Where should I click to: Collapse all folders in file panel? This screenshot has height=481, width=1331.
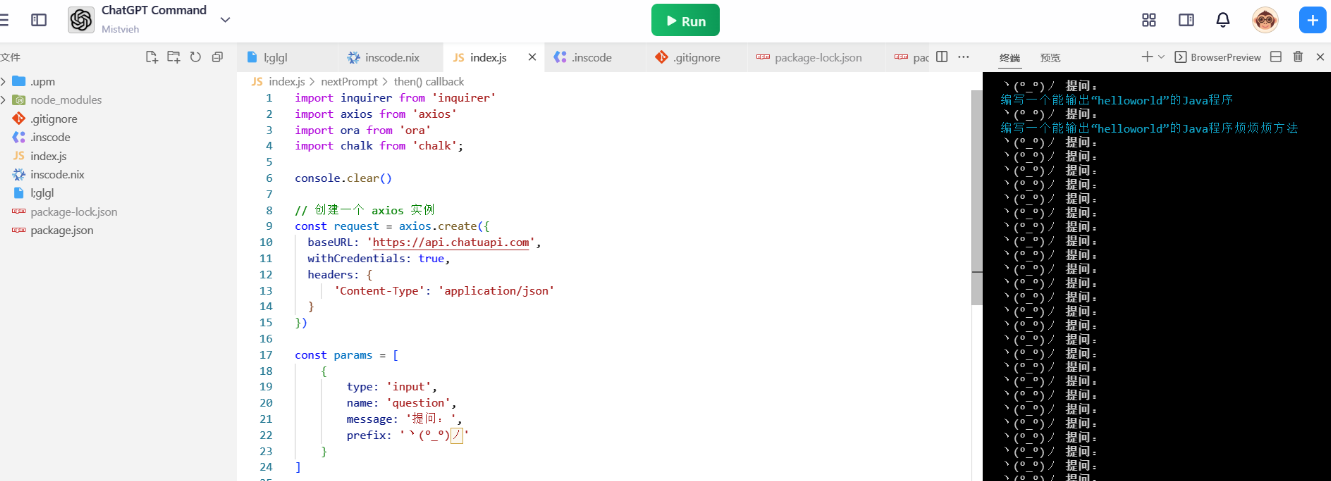(217, 57)
